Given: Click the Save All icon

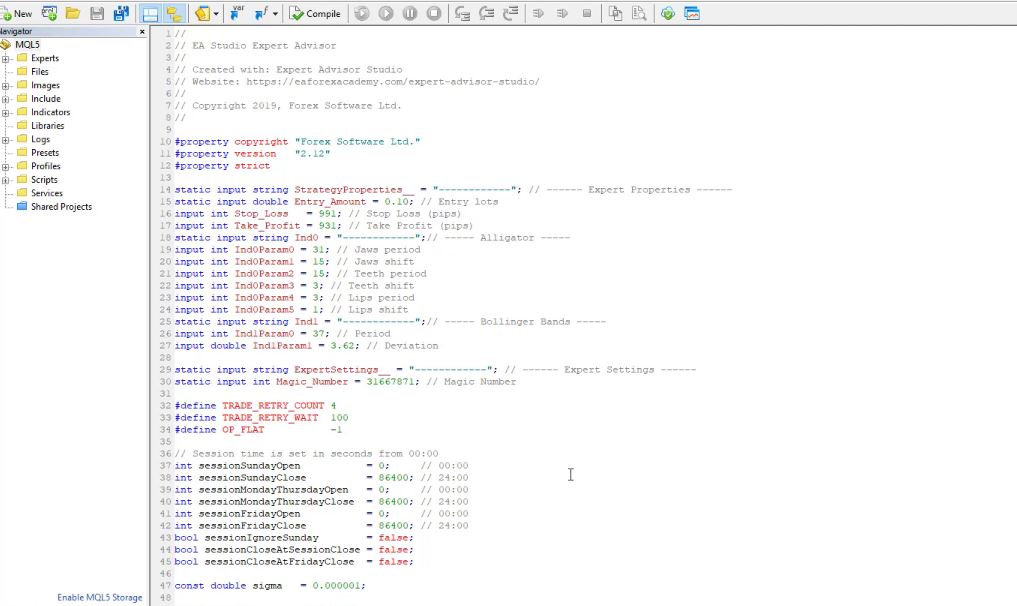Looking at the screenshot, I should pyautogui.click(x=121, y=14).
